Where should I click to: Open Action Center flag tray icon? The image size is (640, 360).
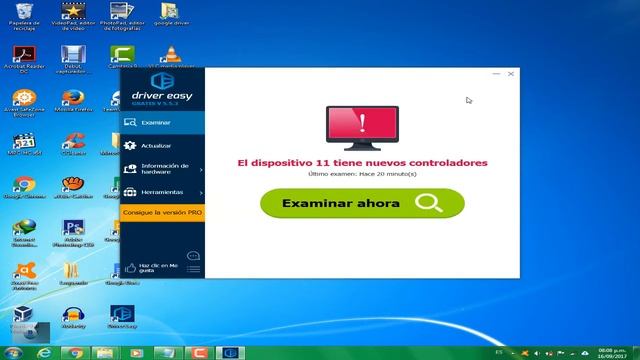tap(561, 353)
